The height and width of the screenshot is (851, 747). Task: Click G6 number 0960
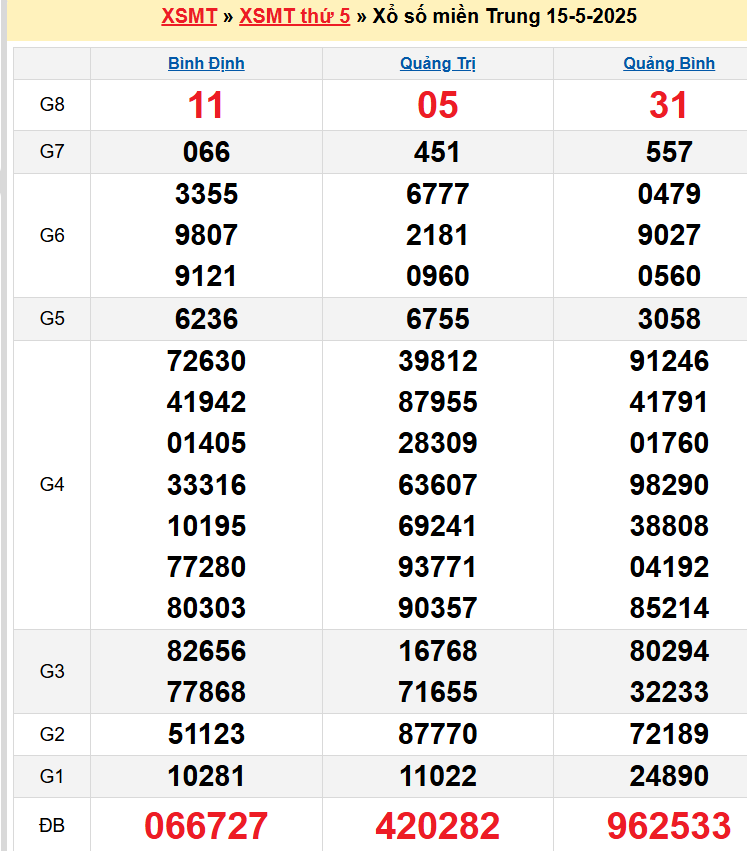pos(438,276)
